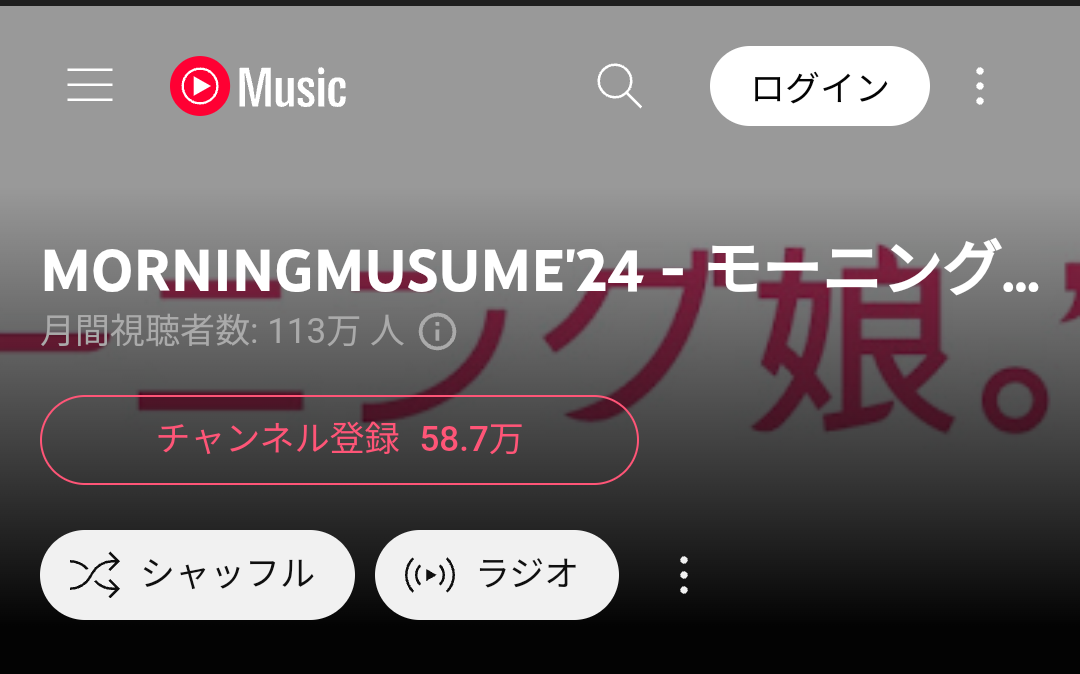Toggle subscription via the チャンネル登録 button
The width and height of the screenshot is (1080, 674).
340,440
